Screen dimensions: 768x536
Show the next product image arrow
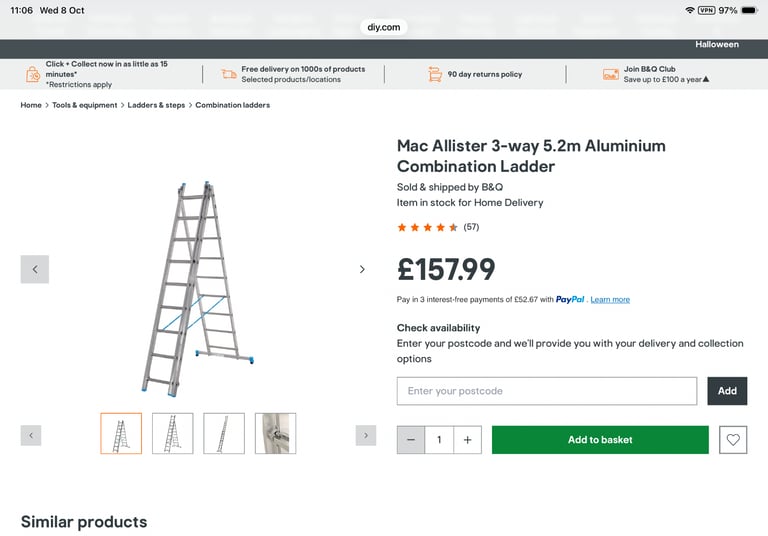(x=362, y=269)
